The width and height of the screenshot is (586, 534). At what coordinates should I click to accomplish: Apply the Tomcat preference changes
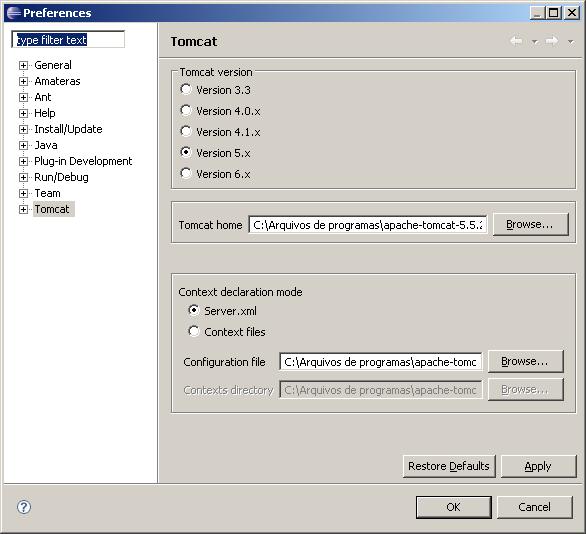[x=538, y=466]
